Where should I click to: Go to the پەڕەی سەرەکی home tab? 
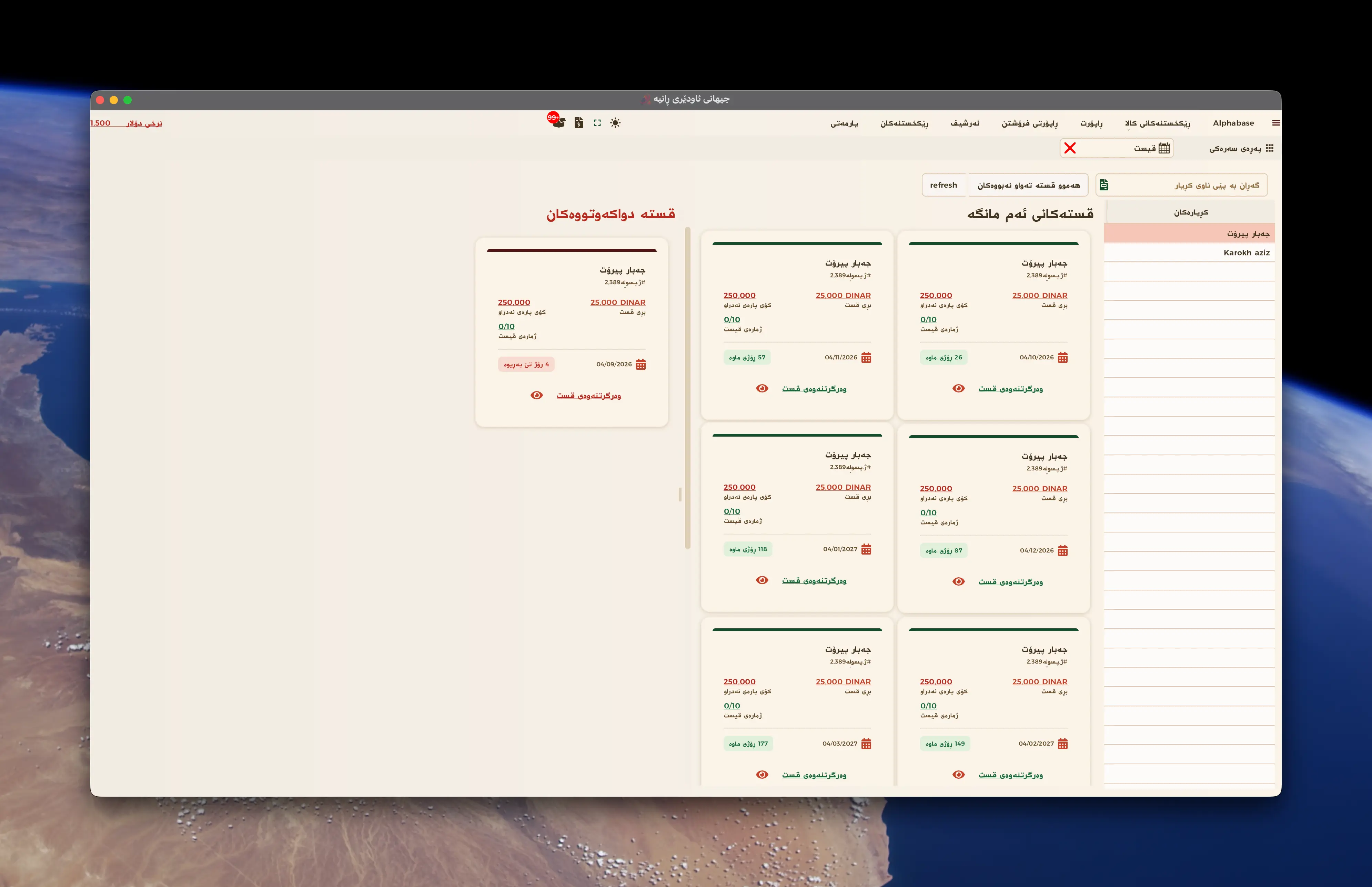click(x=1241, y=148)
